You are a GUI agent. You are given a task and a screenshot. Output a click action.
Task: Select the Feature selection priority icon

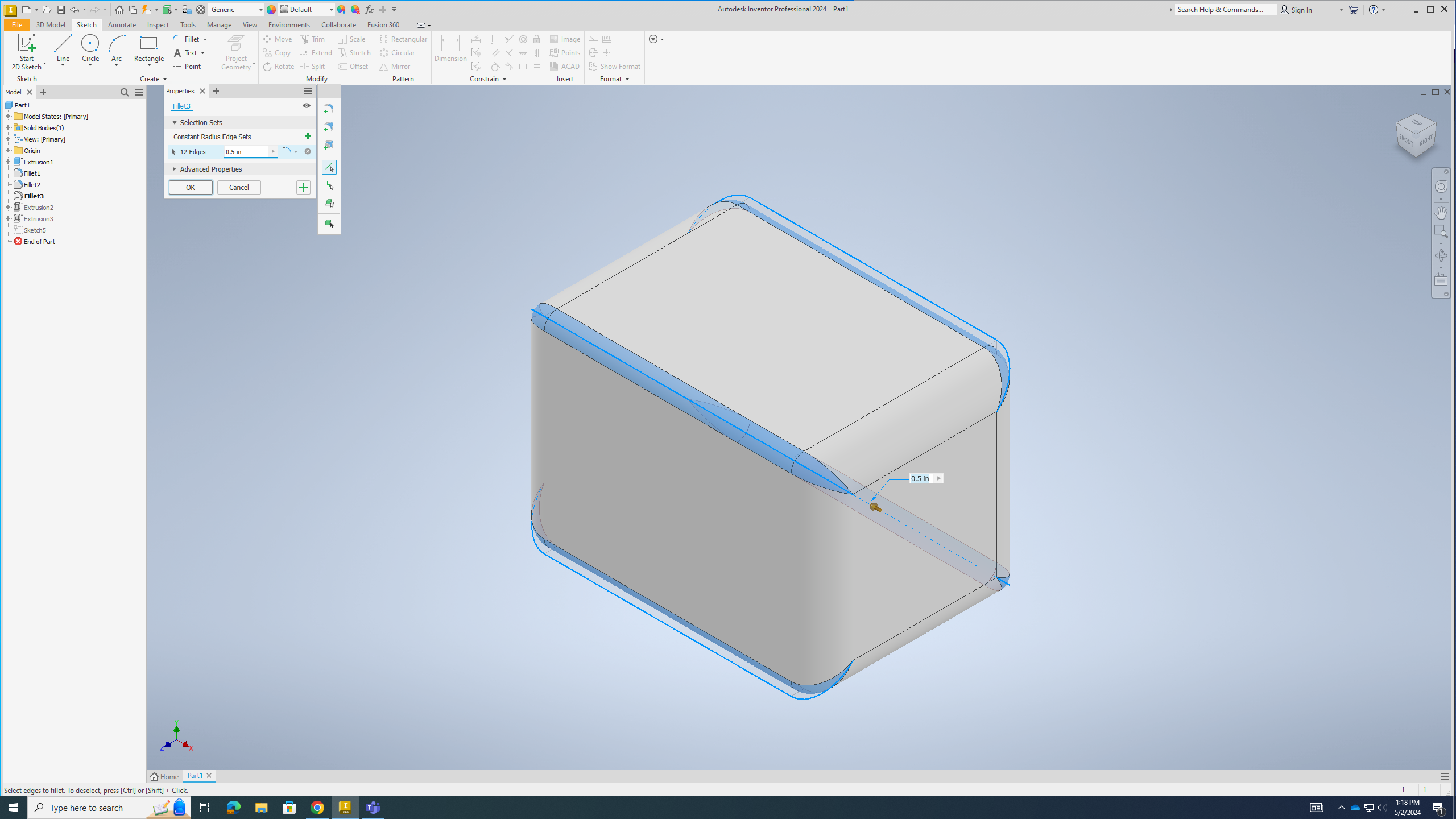tap(329, 204)
